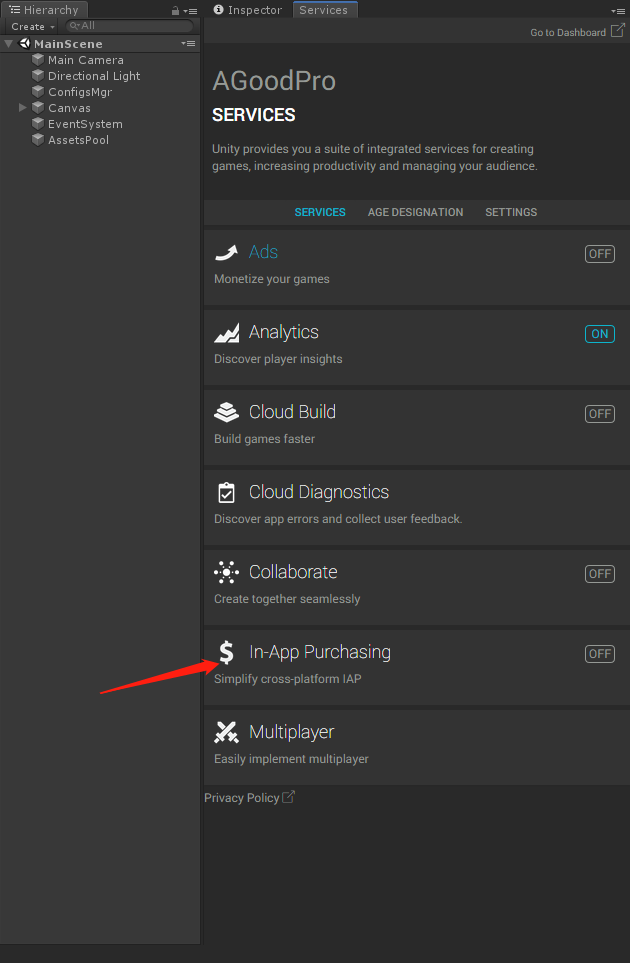
Task: Click the lock icon in the Hierarchy header
Action: [175, 9]
